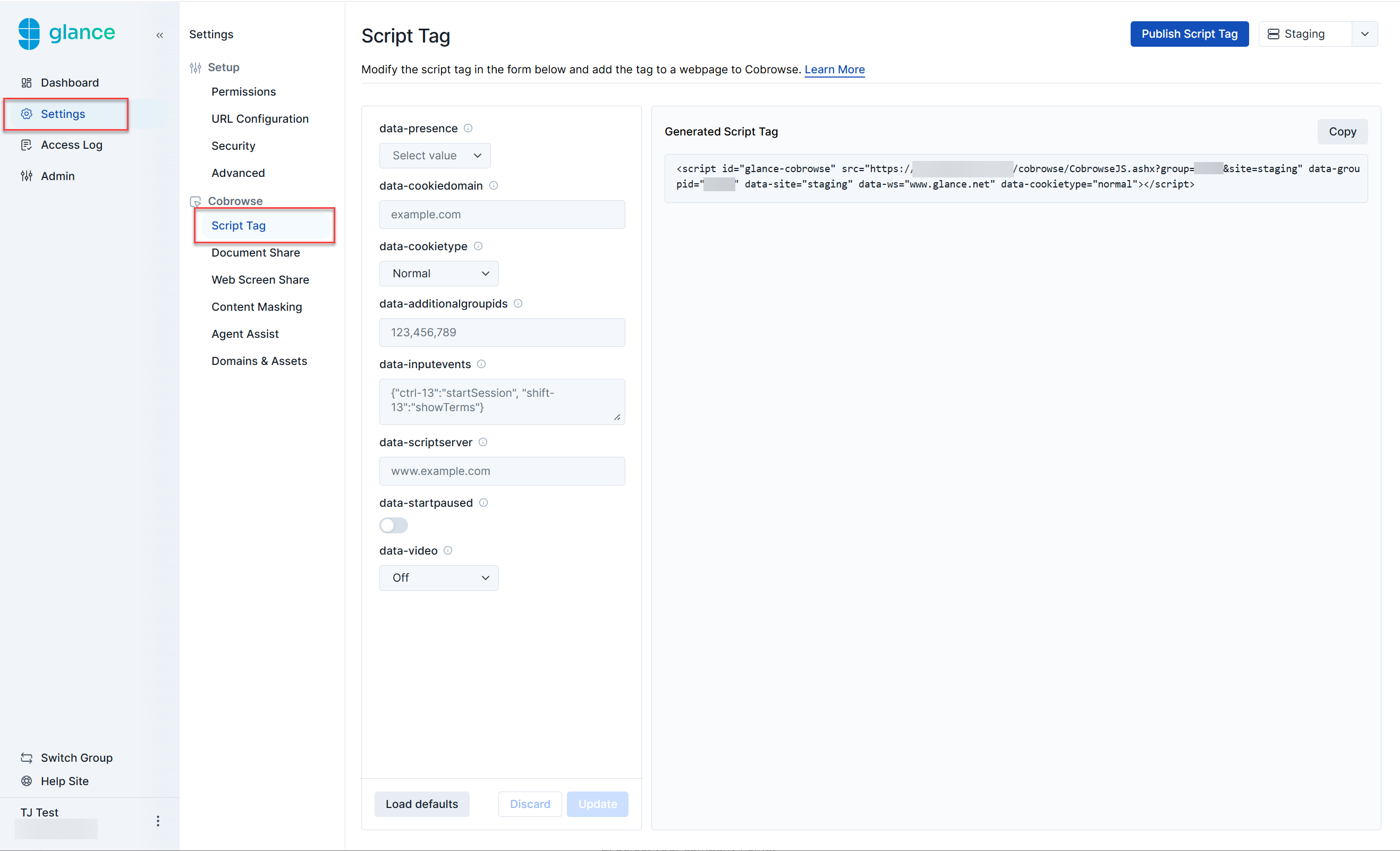Open the Staging environment dropdown arrow

1365,34
